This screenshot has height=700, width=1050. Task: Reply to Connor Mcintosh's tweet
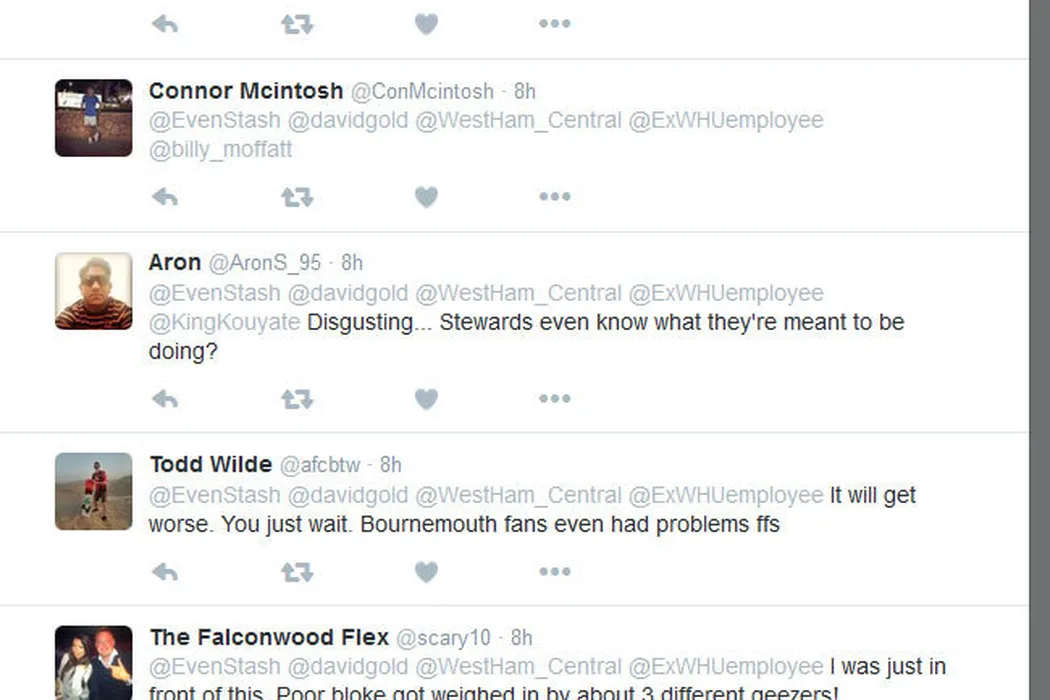pyautogui.click(x=165, y=197)
